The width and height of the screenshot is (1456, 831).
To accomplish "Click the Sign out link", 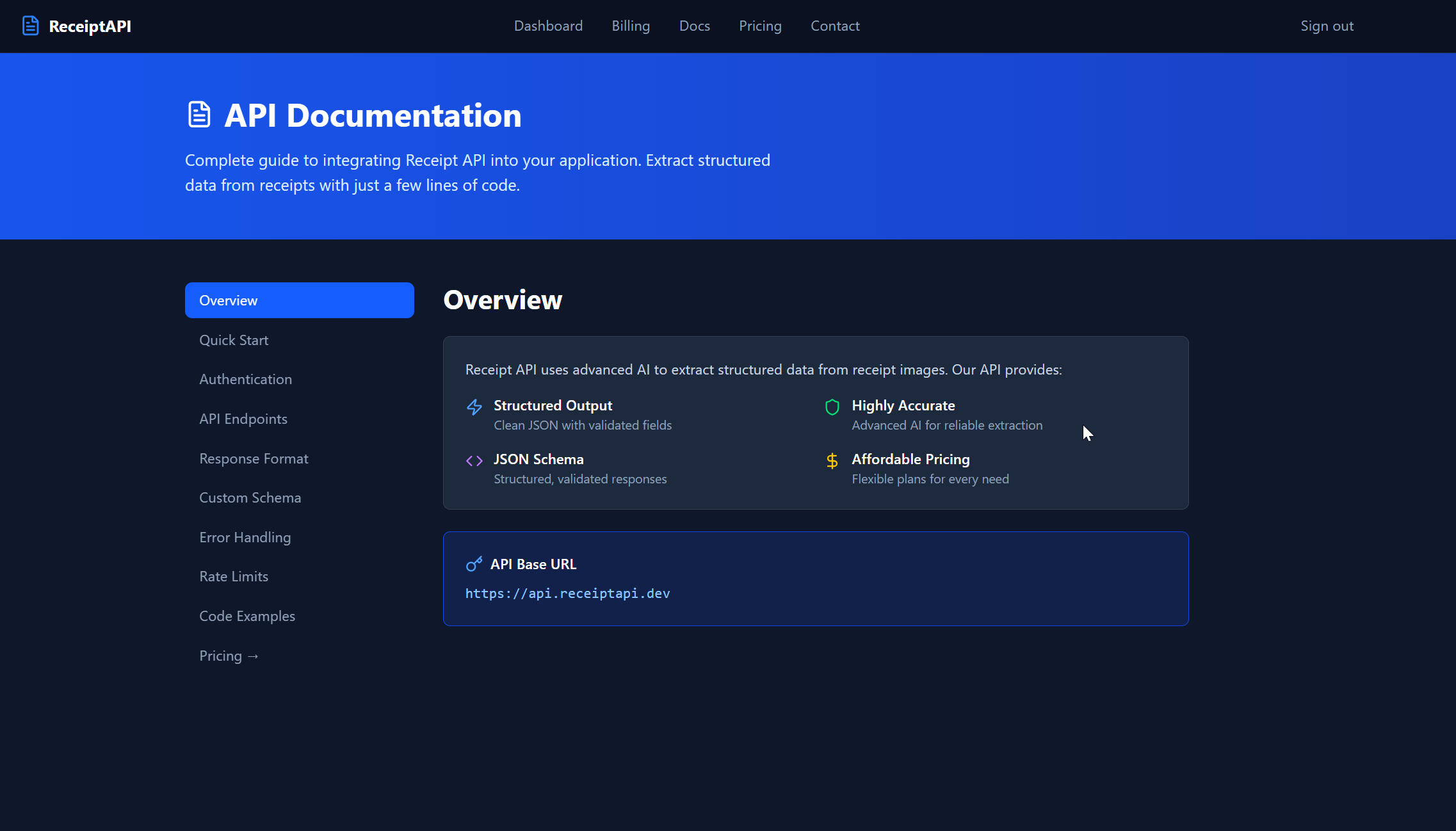I will click(x=1327, y=26).
